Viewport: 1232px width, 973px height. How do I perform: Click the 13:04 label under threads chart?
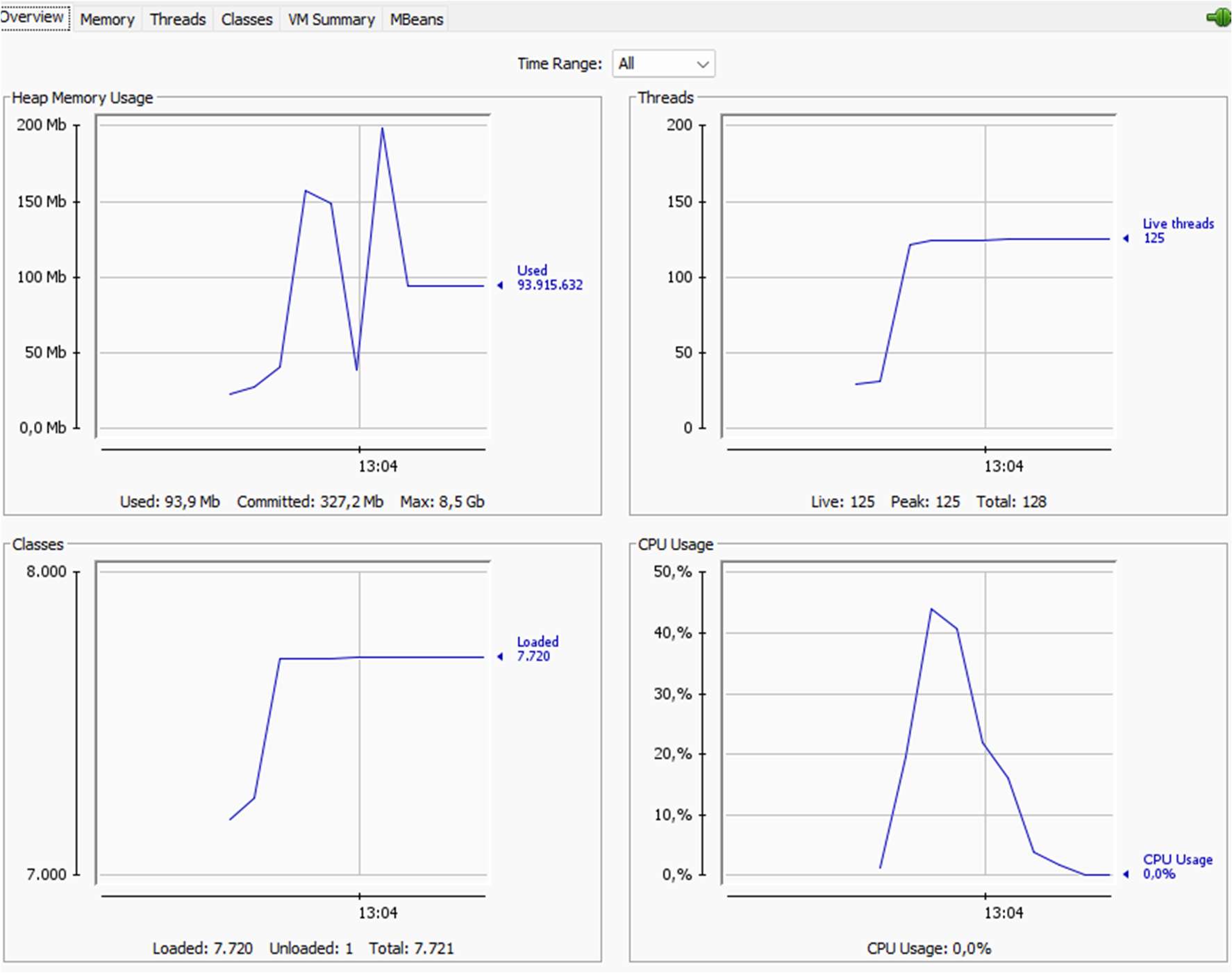pos(1004,466)
